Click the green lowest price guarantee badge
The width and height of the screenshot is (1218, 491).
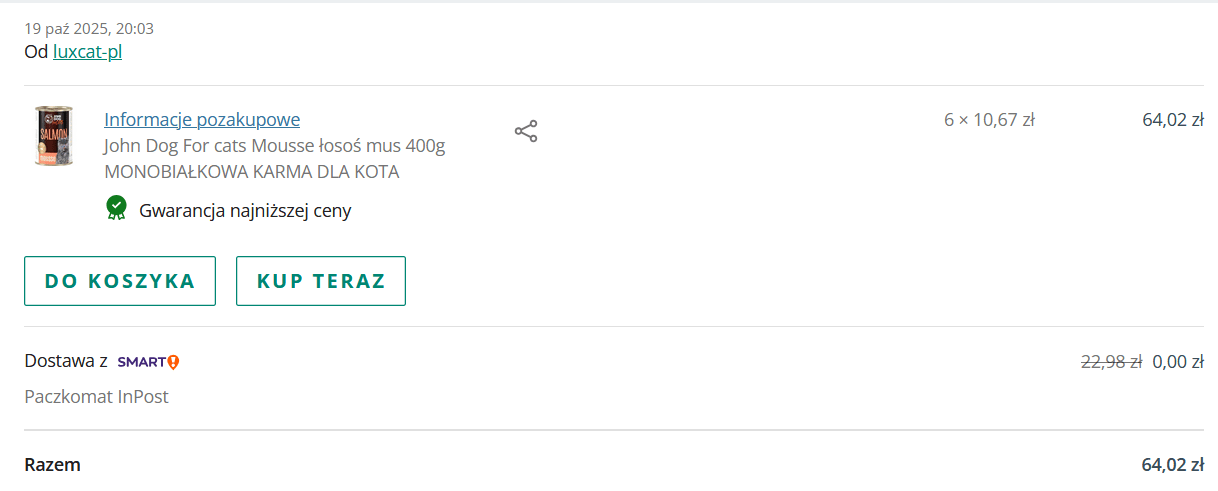(117, 208)
